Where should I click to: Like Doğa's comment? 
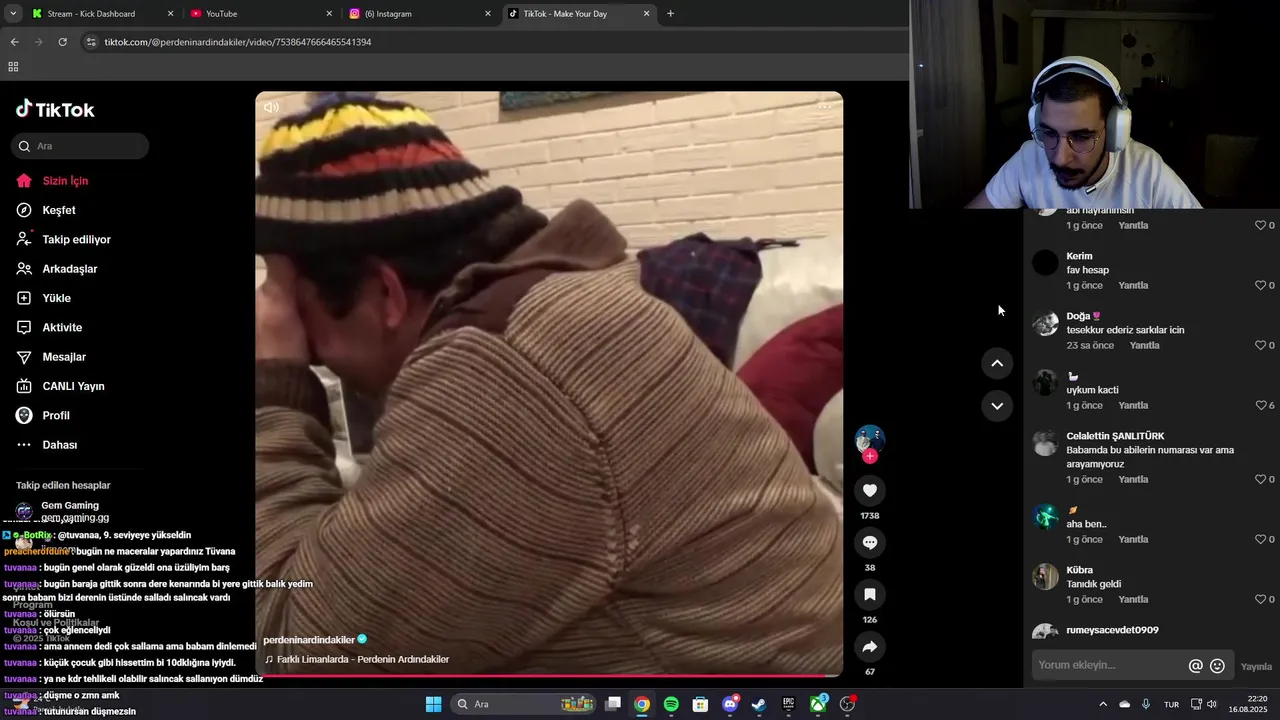1260,345
